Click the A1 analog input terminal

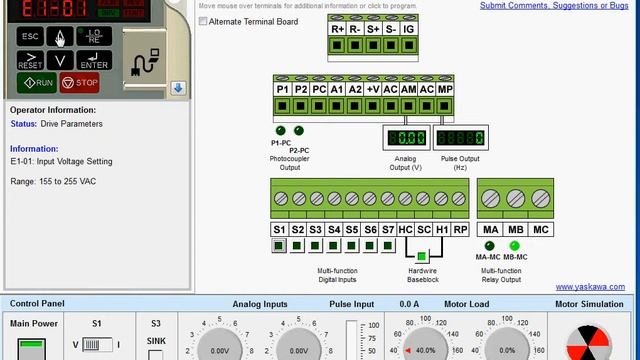[x=336, y=106]
